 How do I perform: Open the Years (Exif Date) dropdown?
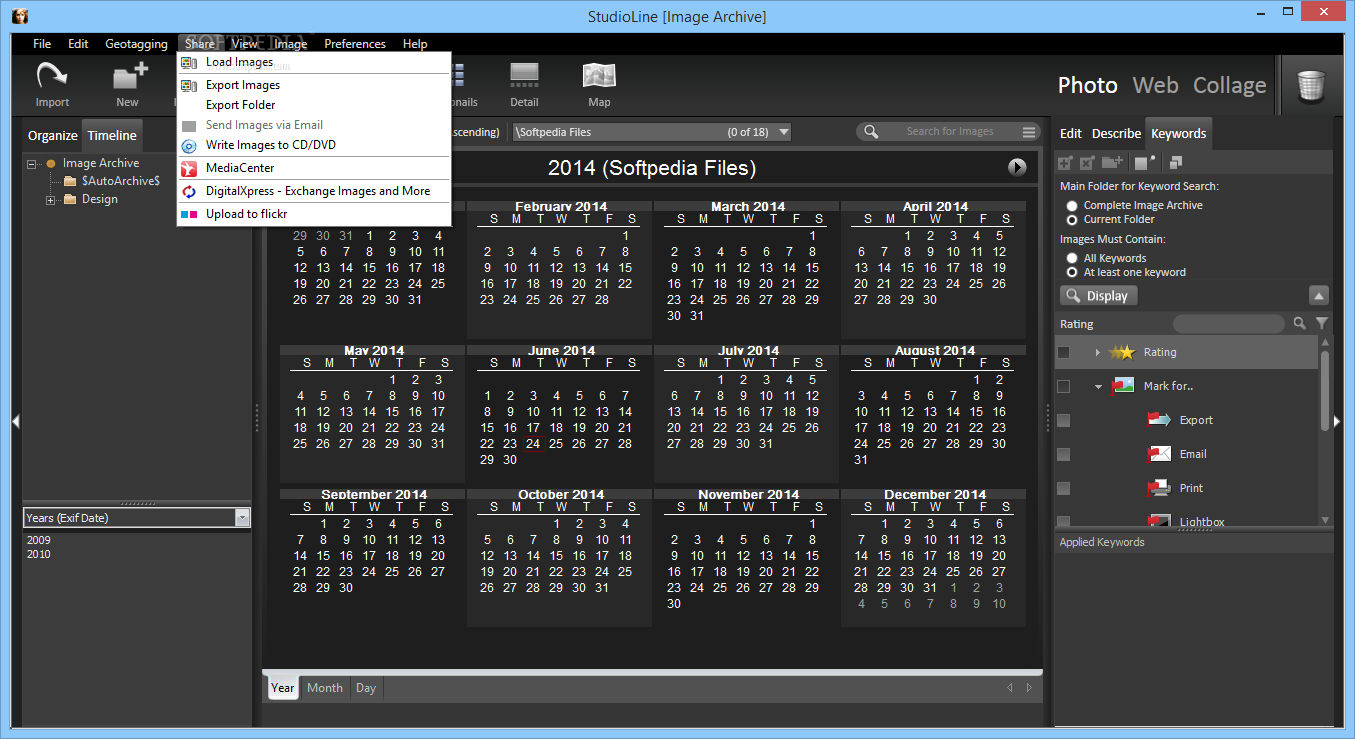click(x=242, y=518)
